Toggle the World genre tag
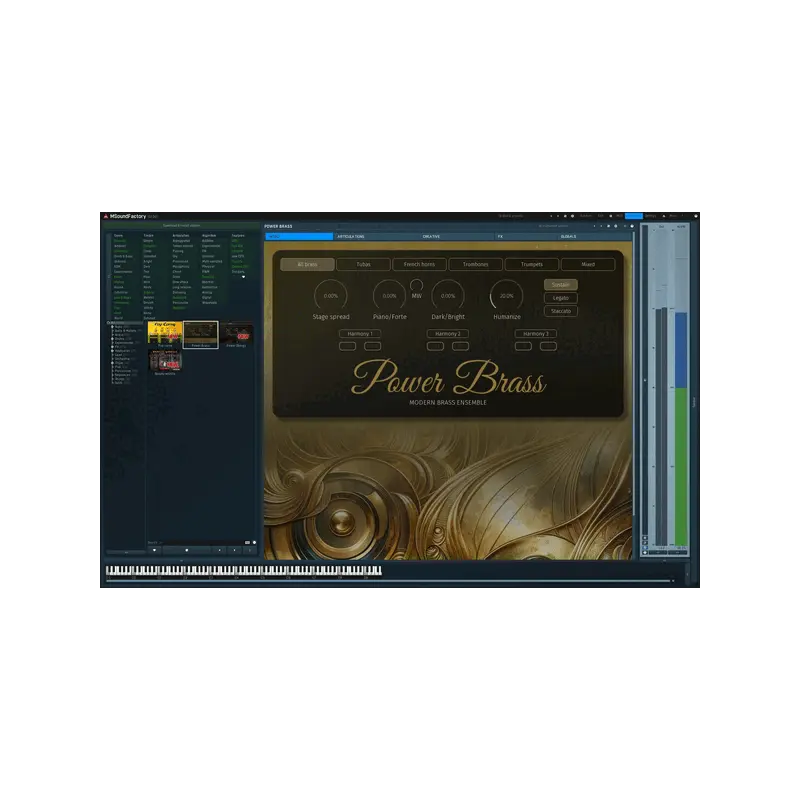 tap(118, 318)
